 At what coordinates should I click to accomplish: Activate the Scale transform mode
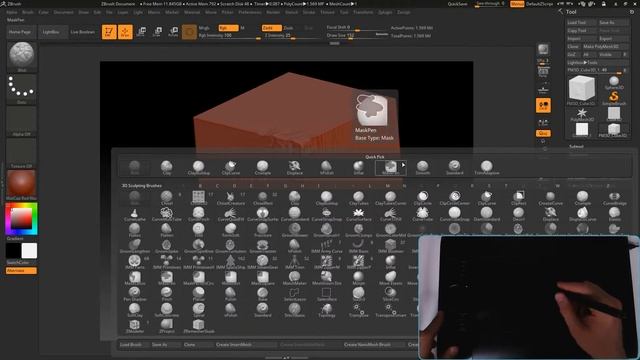[157, 32]
